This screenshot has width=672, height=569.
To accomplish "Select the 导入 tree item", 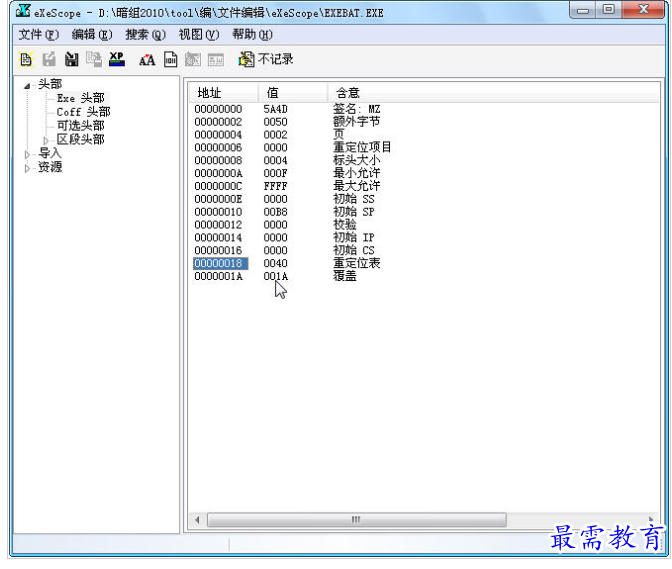I will point(50,153).
